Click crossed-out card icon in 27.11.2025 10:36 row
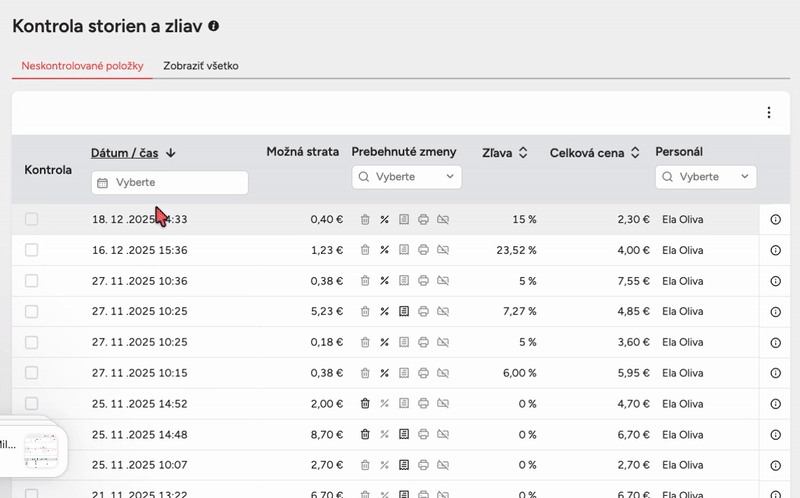800x498 pixels. click(443, 281)
